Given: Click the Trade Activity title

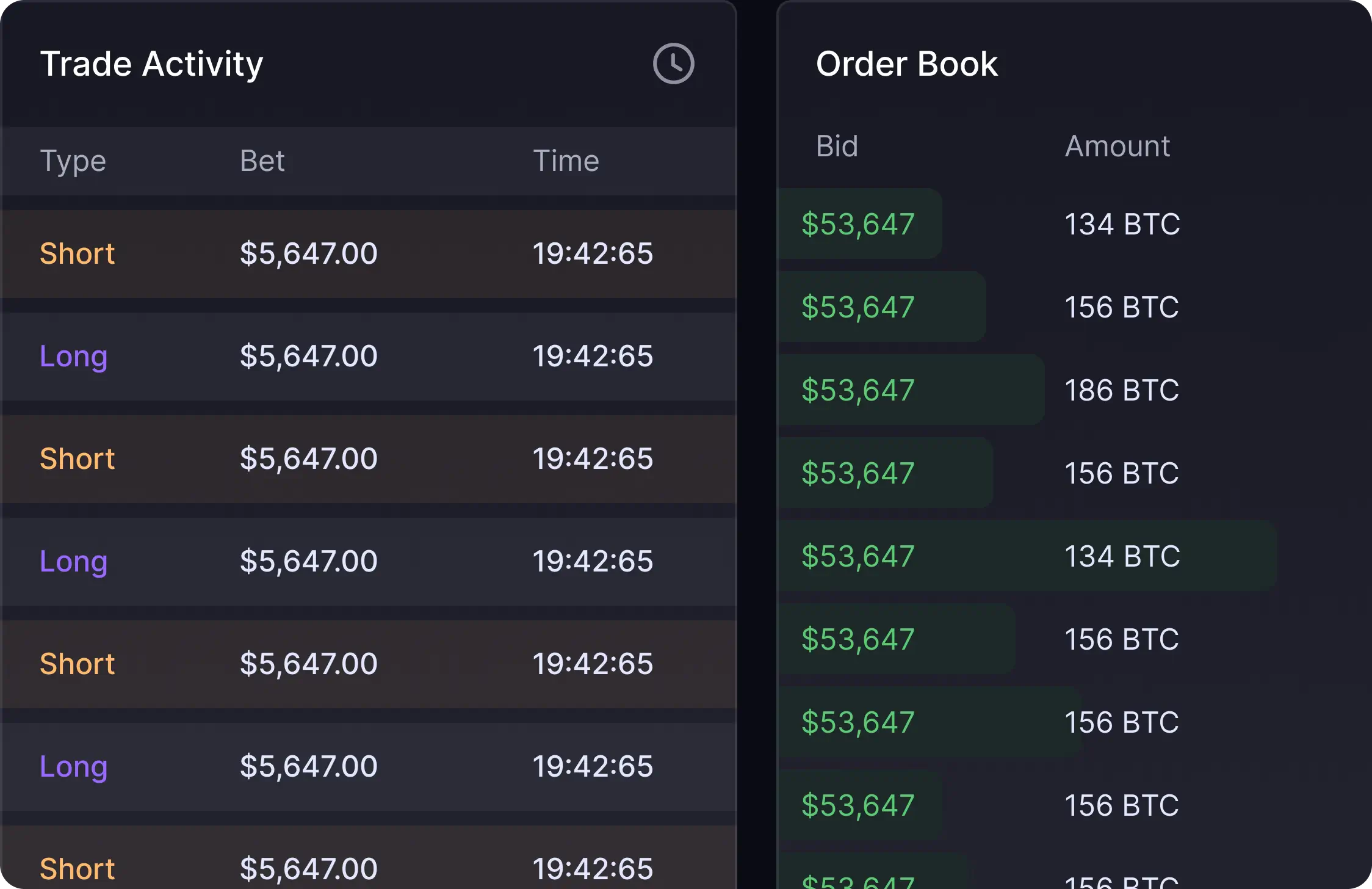Looking at the screenshot, I should pyautogui.click(x=151, y=64).
